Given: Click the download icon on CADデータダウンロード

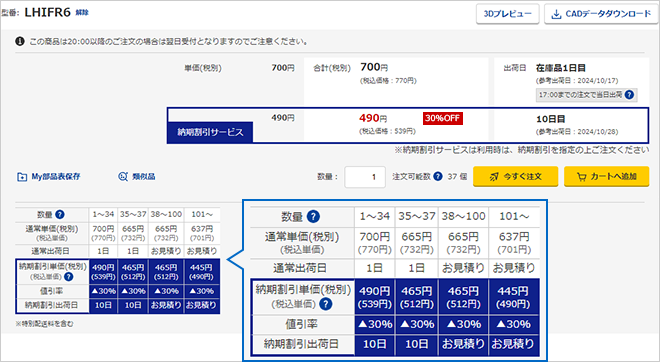Looking at the screenshot, I should (x=556, y=14).
